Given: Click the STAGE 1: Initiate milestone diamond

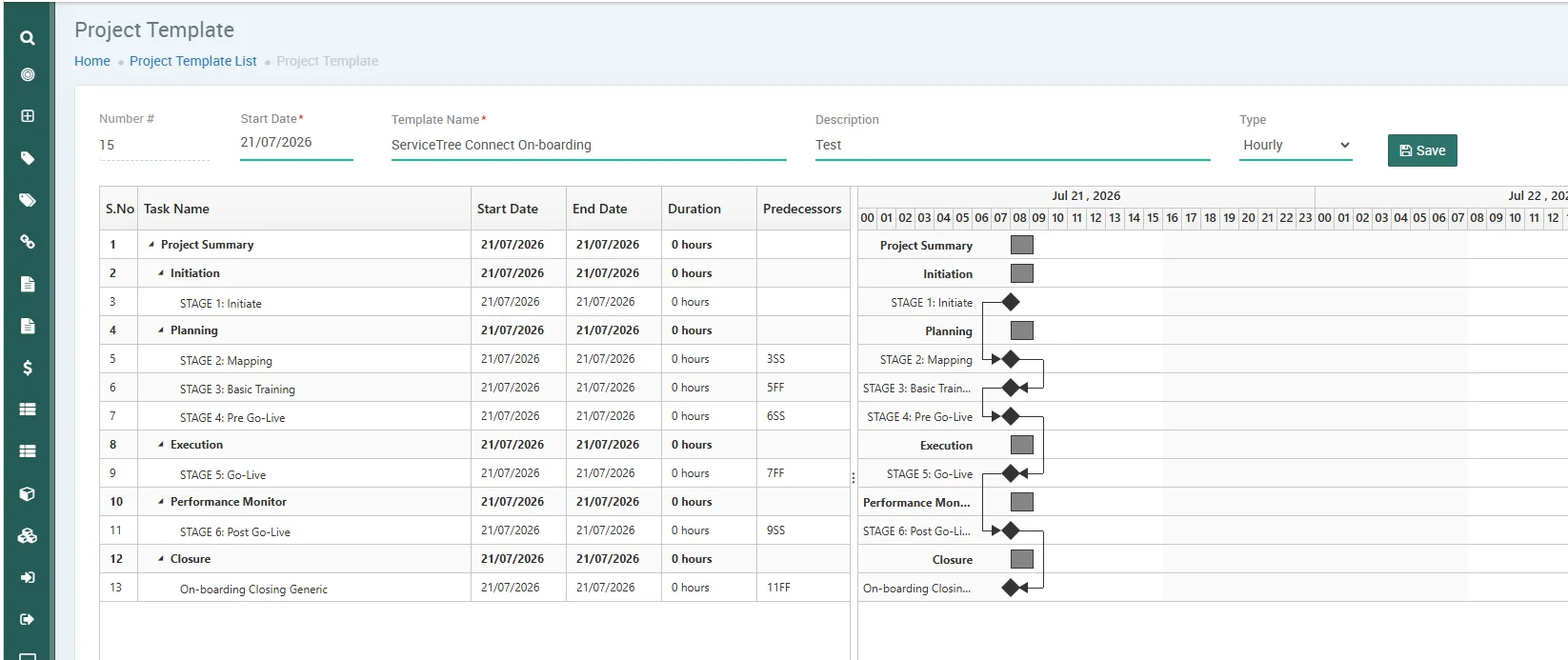Looking at the screenshot, I should click(1011, 302).
